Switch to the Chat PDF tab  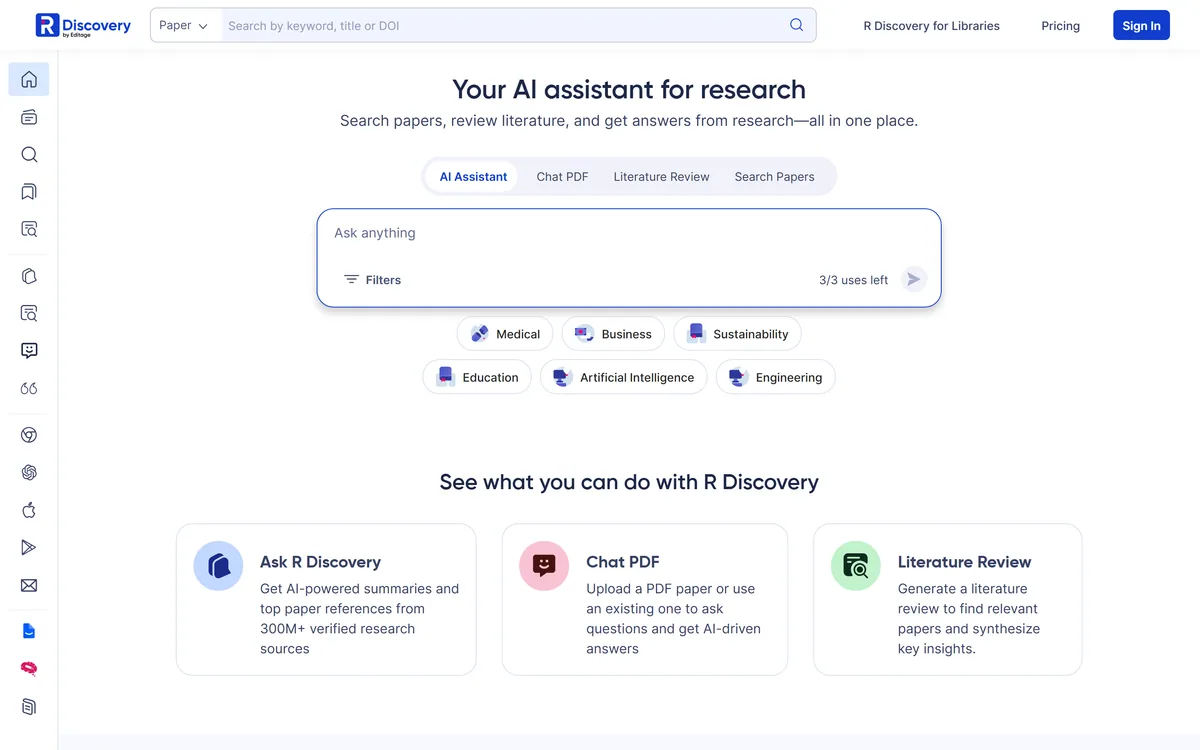(562, 177)
